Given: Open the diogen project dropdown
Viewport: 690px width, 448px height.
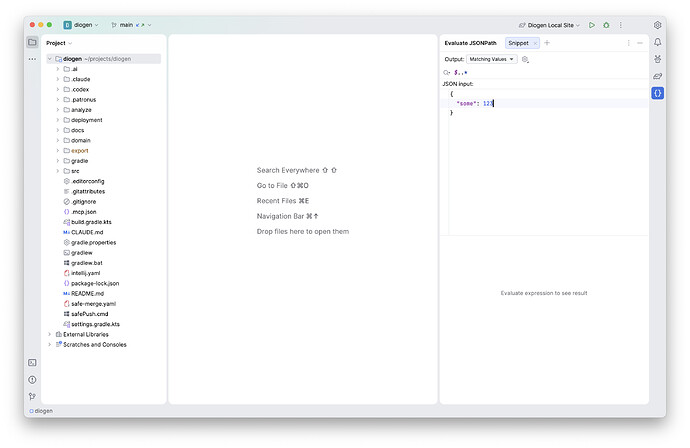Looking at the screenshot, I should 81,25.
